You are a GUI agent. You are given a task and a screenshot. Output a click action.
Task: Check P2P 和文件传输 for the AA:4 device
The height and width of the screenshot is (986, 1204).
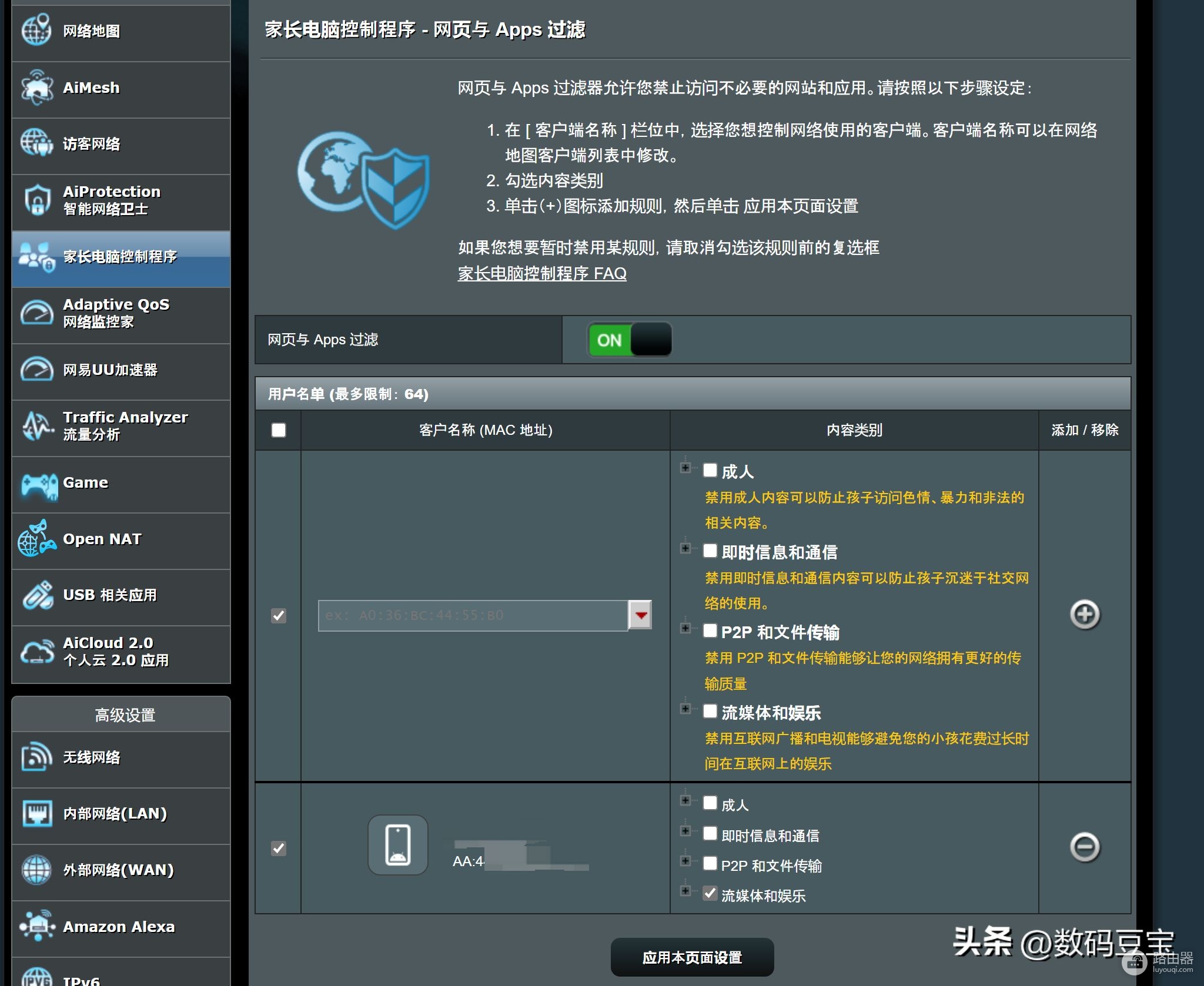pyautogui.click(x=710, y=863)
